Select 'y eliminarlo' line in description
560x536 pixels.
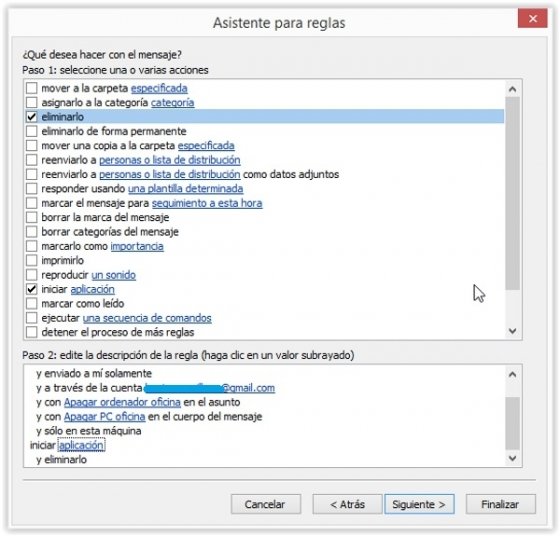(x=61, y=460)
